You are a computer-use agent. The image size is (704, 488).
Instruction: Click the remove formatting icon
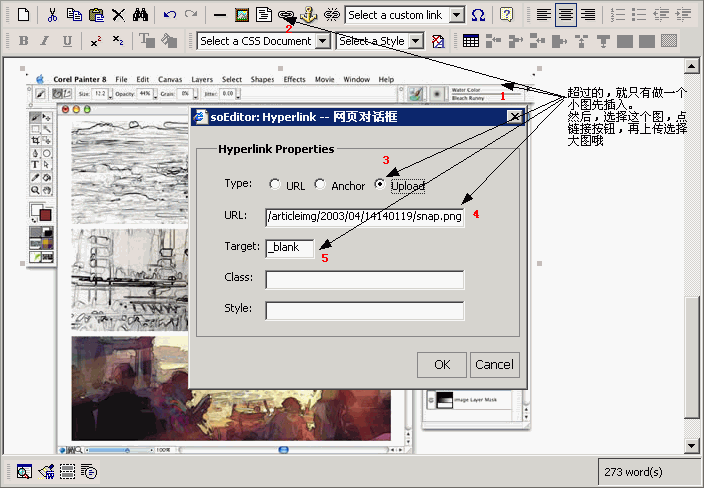coord(438,41)
